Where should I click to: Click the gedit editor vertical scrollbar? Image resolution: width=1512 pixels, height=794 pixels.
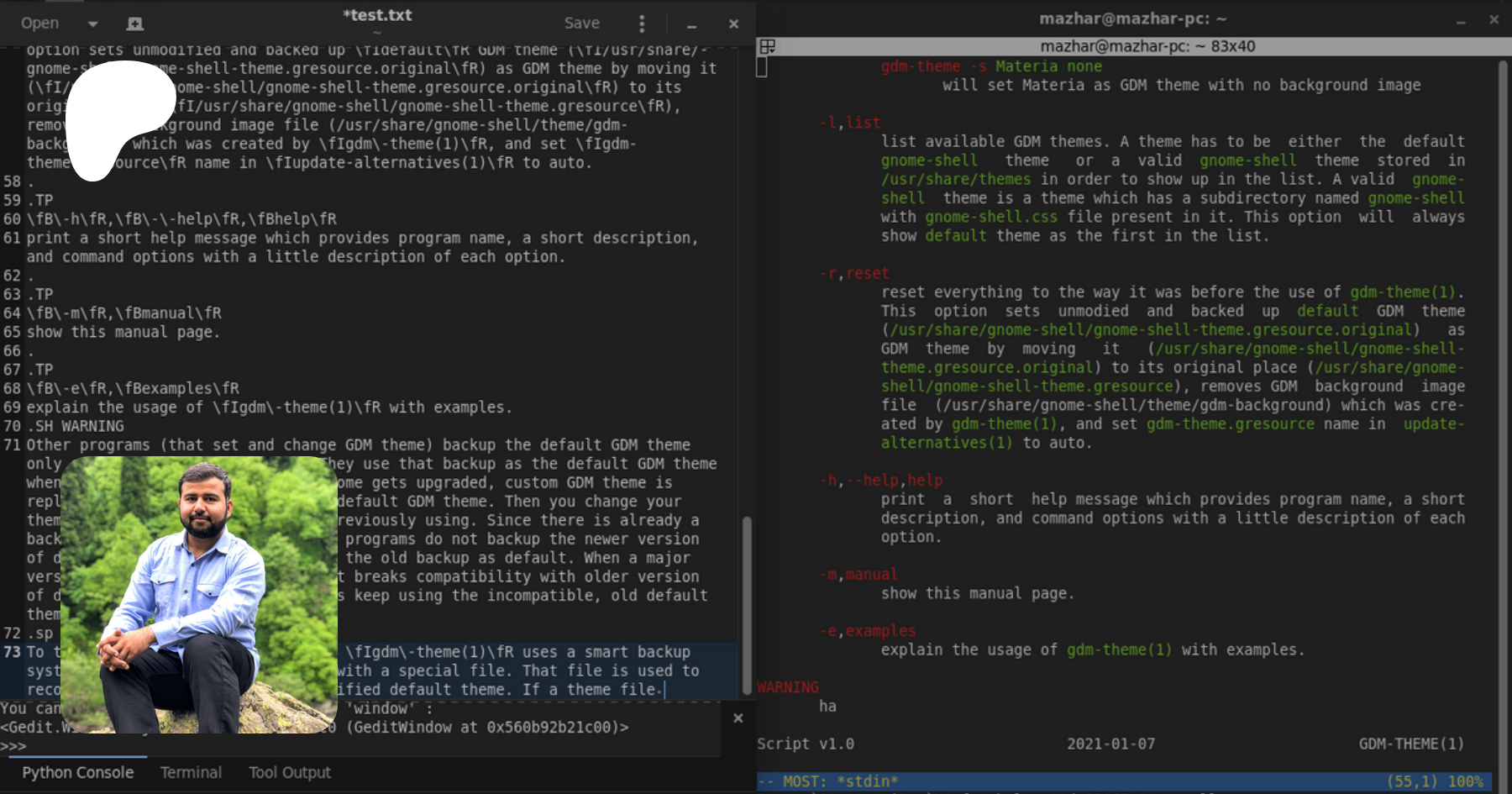pos(746,605)
